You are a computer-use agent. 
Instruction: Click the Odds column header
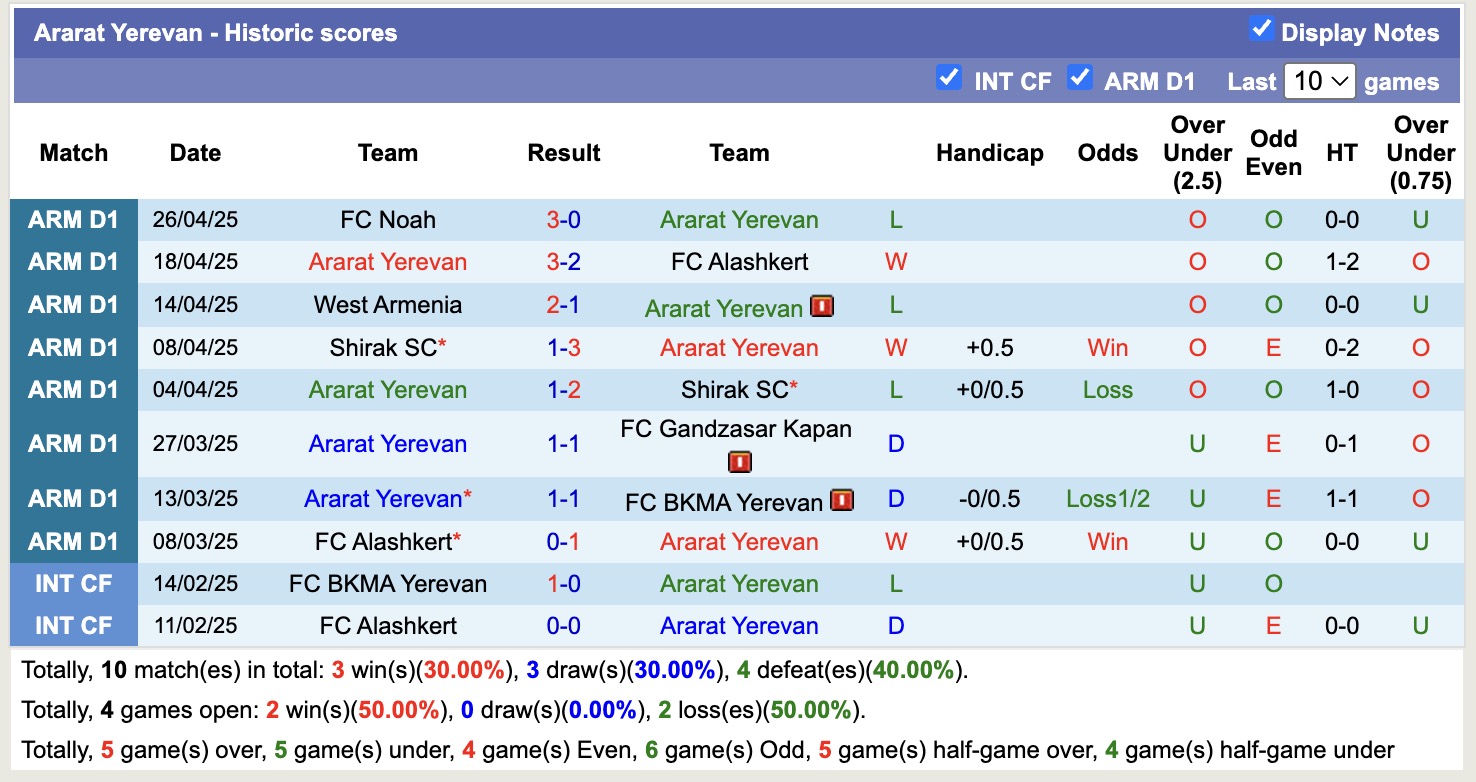tap(1107, 152)
